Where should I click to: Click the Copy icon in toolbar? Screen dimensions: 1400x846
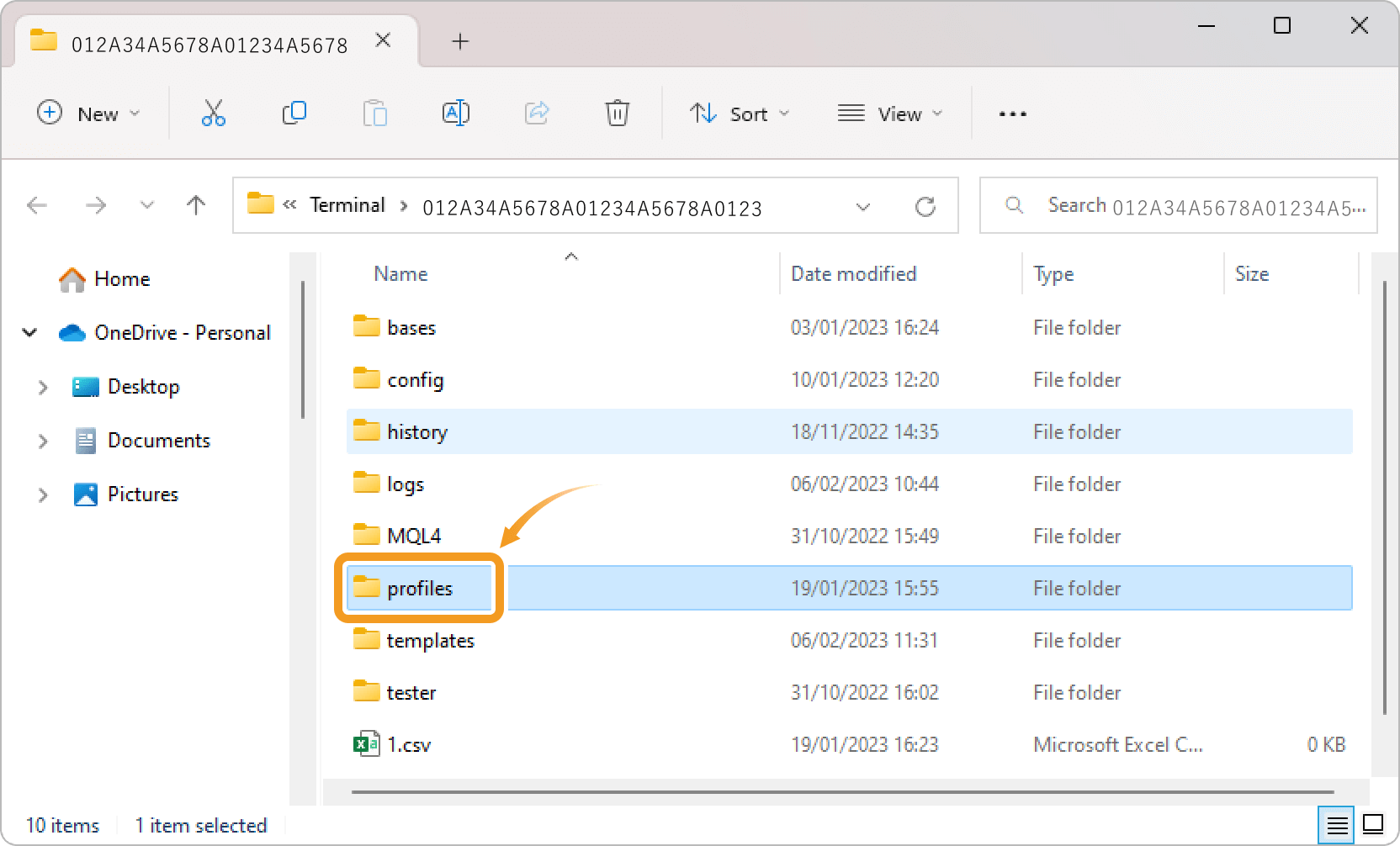(x=294, y=113)
